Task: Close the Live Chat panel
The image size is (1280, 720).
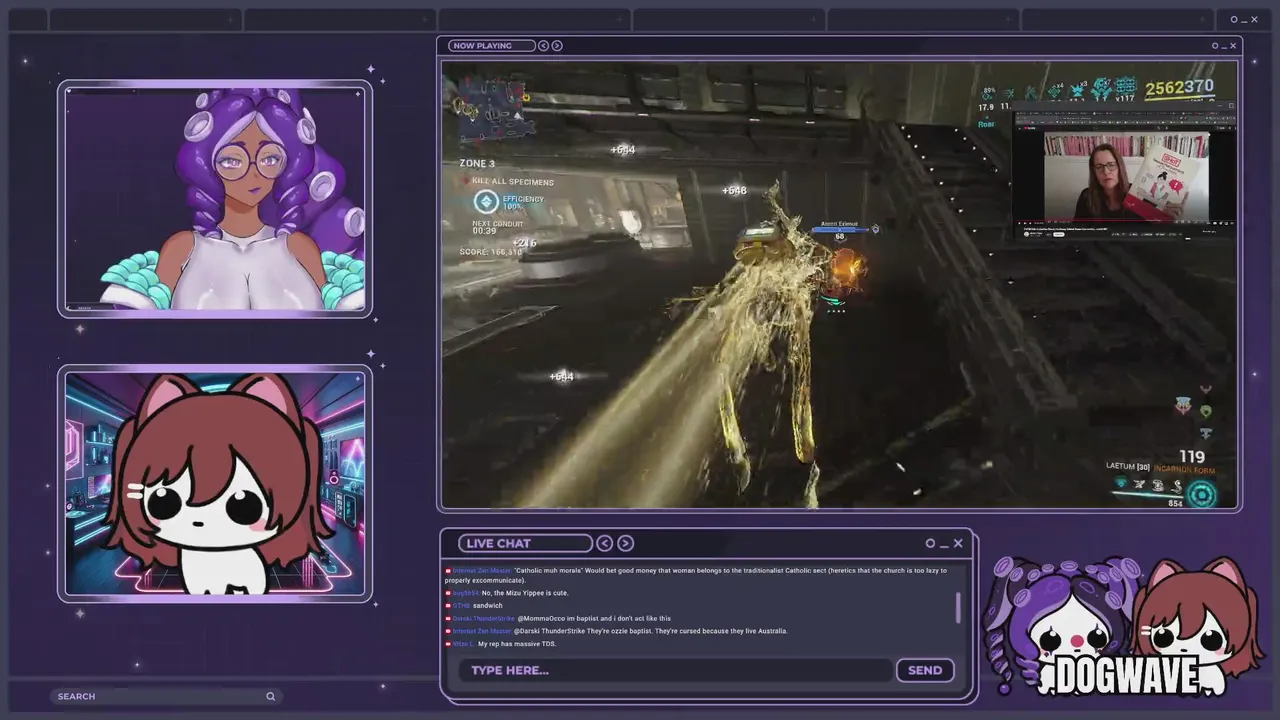Action: point(958,543)
